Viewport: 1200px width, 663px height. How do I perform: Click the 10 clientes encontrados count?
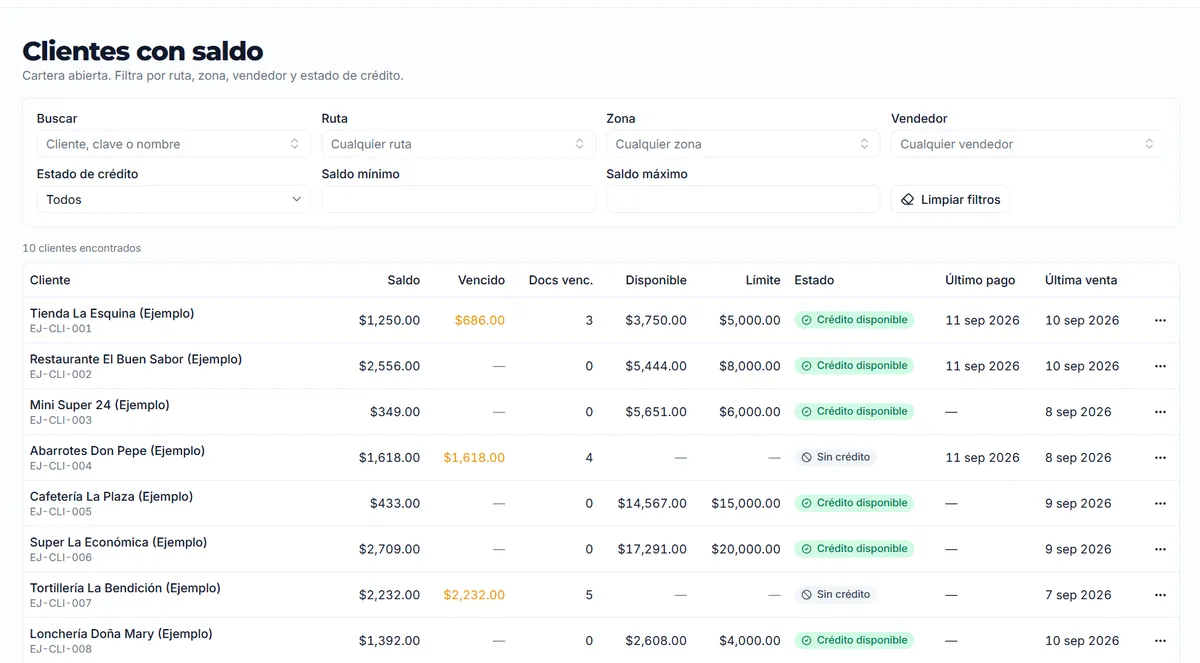pos(82,248)
